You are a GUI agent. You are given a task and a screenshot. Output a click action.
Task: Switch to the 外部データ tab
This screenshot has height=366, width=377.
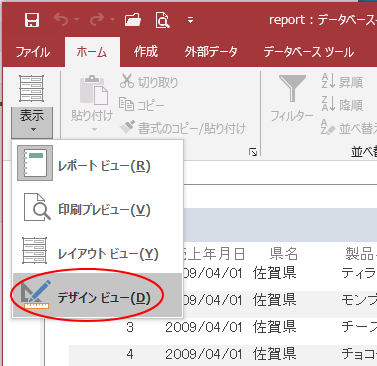coord(211,52)
